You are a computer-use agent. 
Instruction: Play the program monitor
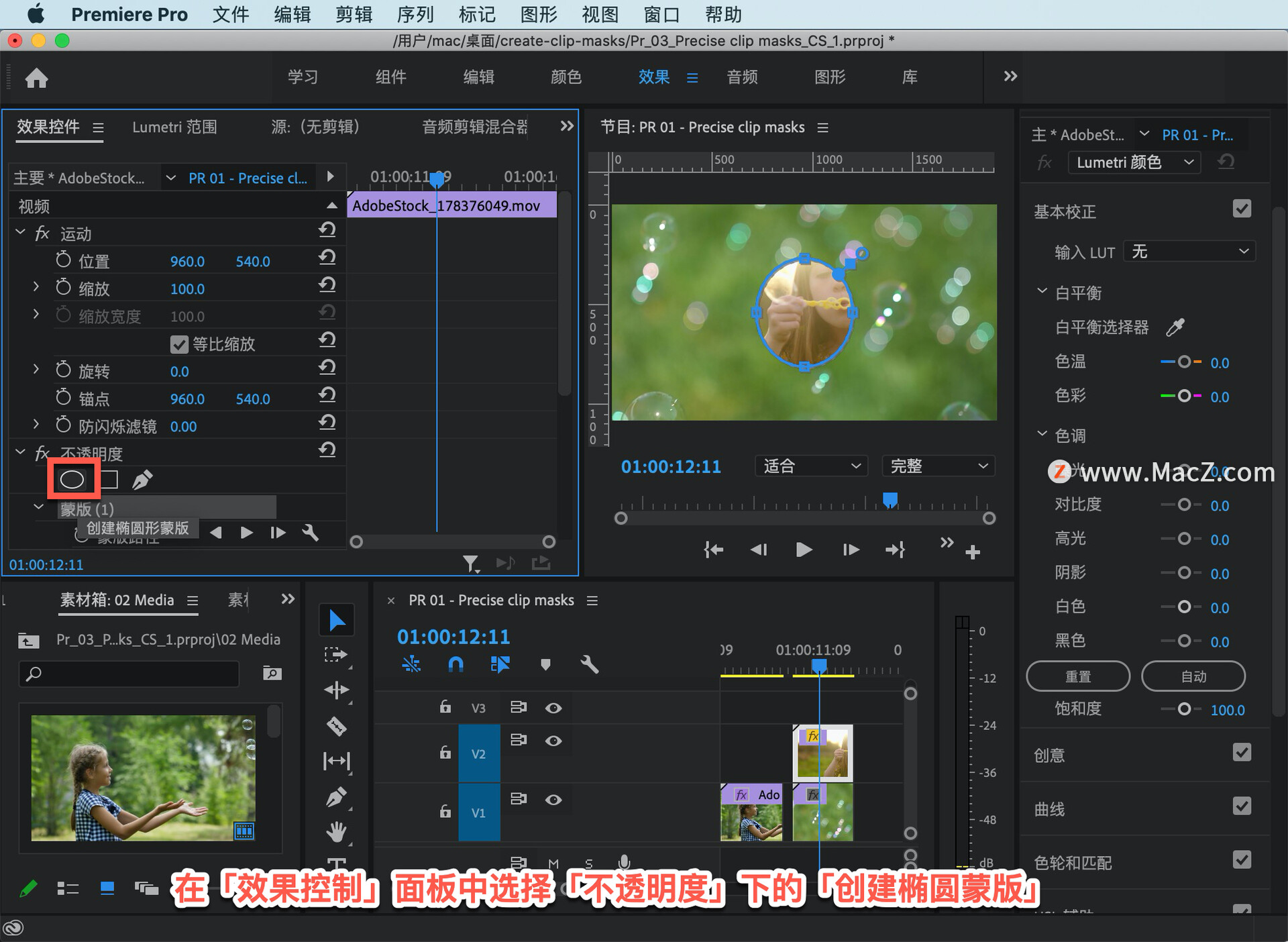pos(804,550)
